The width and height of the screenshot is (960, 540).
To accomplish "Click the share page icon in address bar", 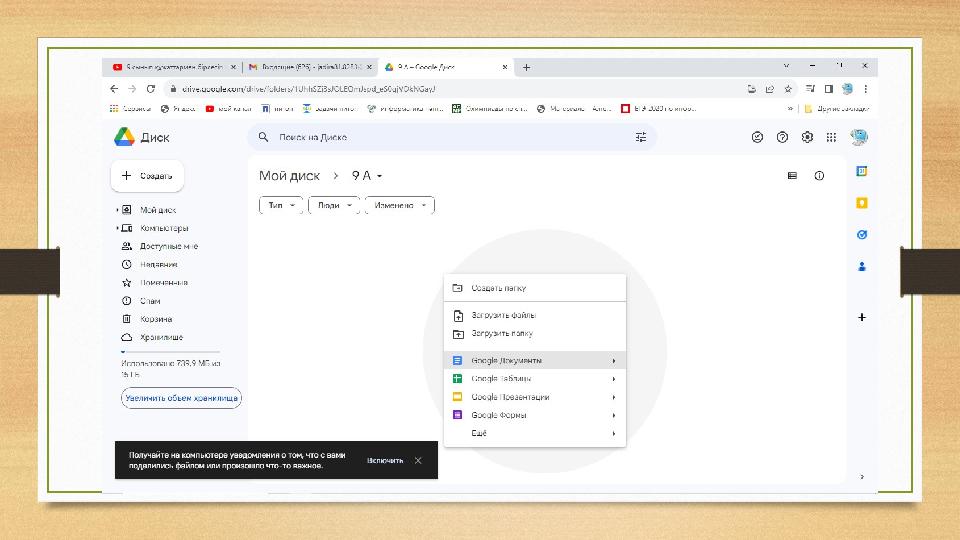I will [x=770, y=89].
